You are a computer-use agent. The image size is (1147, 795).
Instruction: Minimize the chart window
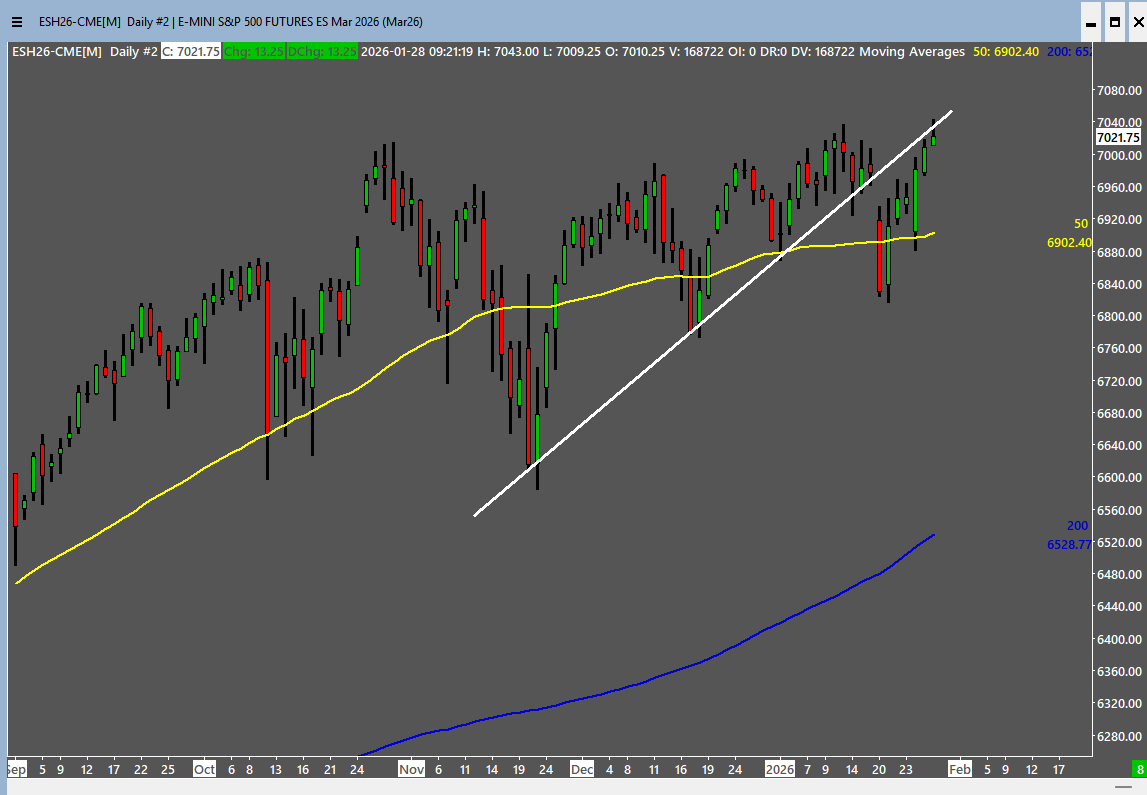[1090, 21]
